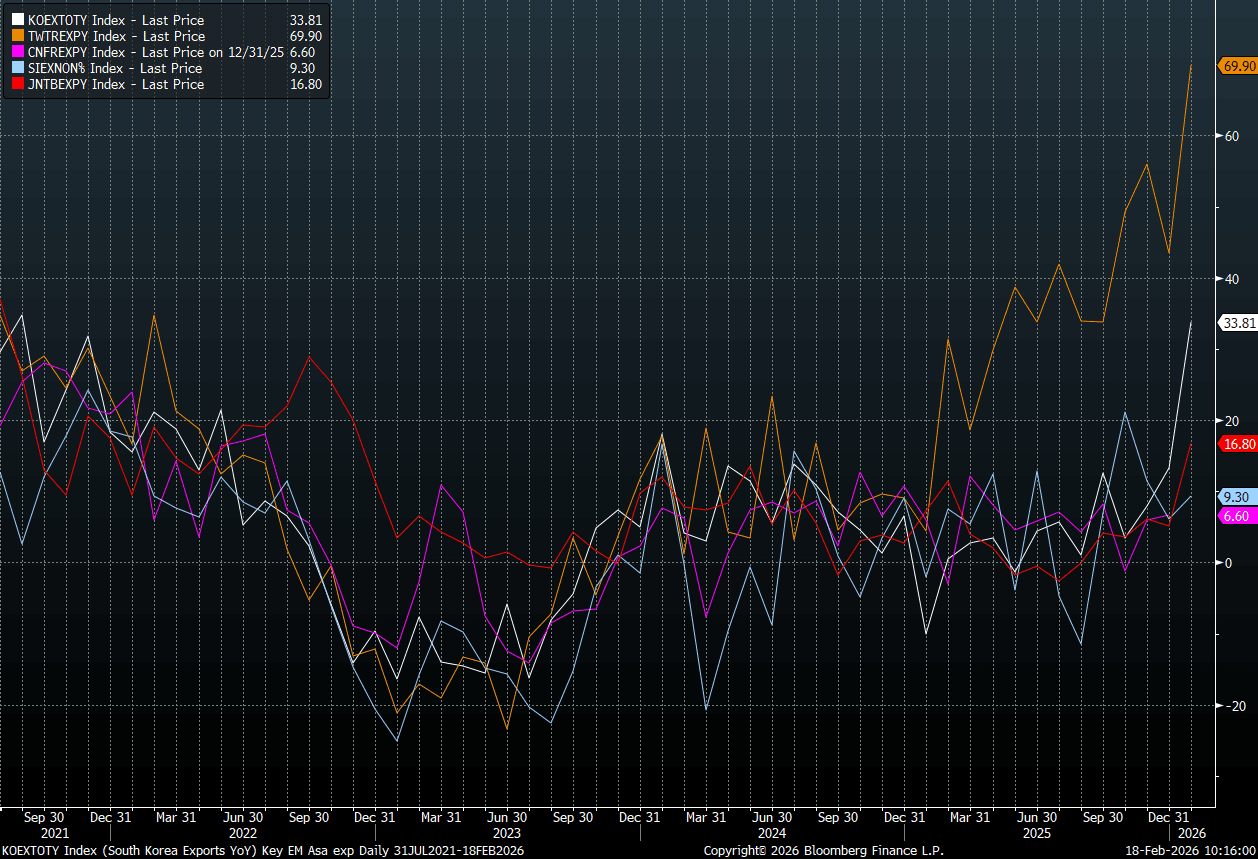
Task: Click the red JNTBEXPY legend color square
Action: 19,84
